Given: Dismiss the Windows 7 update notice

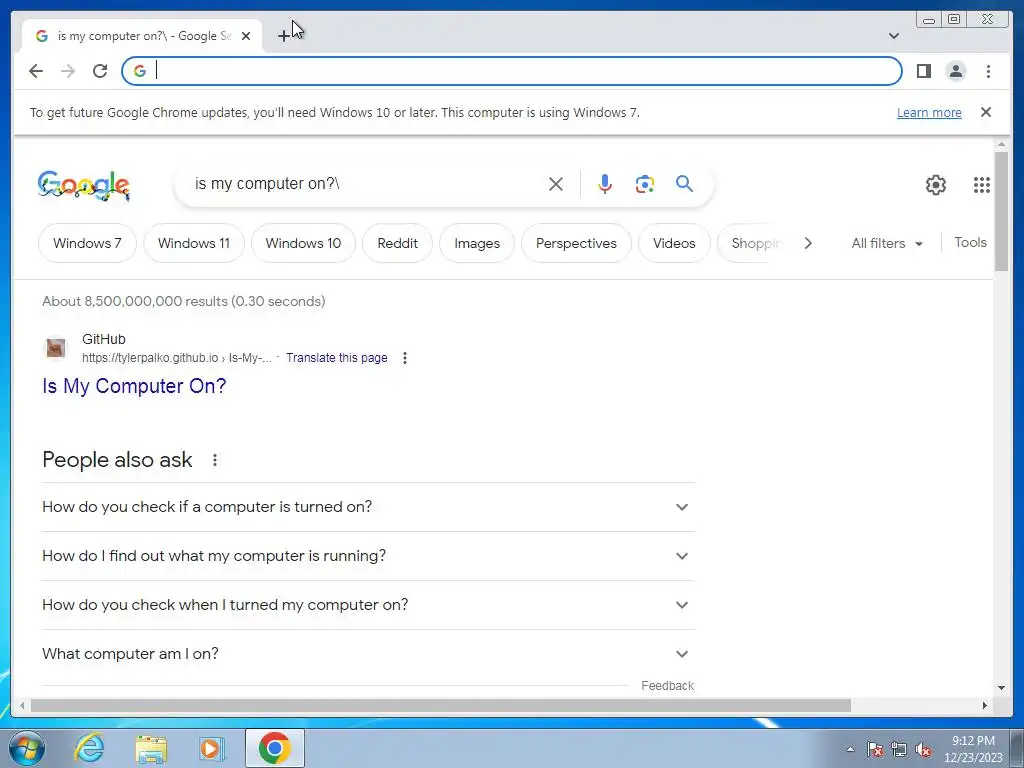Looking at the screenshot, I should click(x=986, y=112).
